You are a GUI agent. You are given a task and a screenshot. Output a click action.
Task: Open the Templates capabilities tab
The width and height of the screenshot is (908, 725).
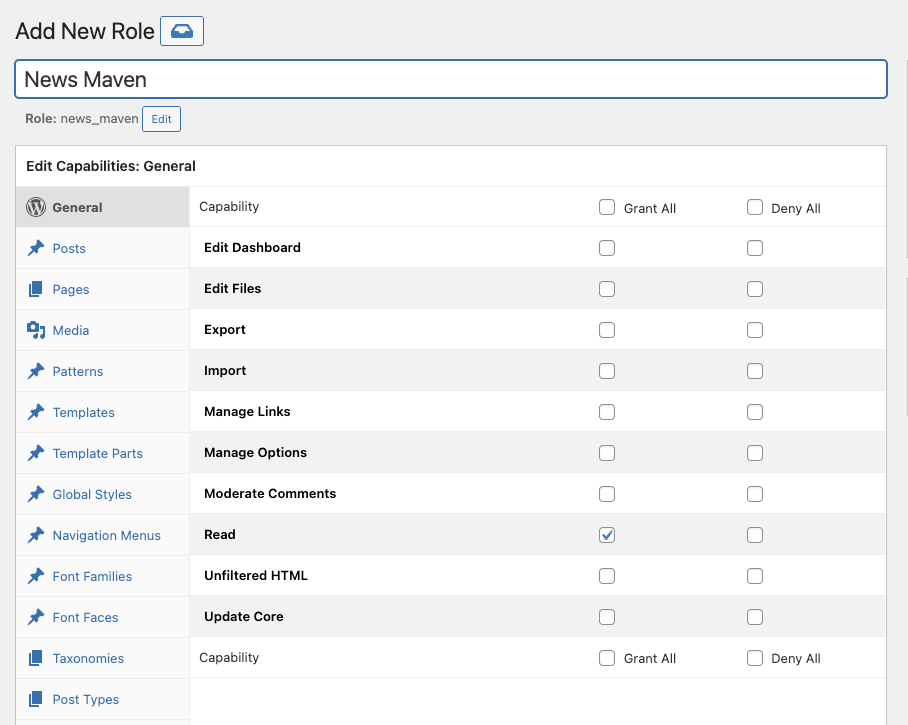83,412
